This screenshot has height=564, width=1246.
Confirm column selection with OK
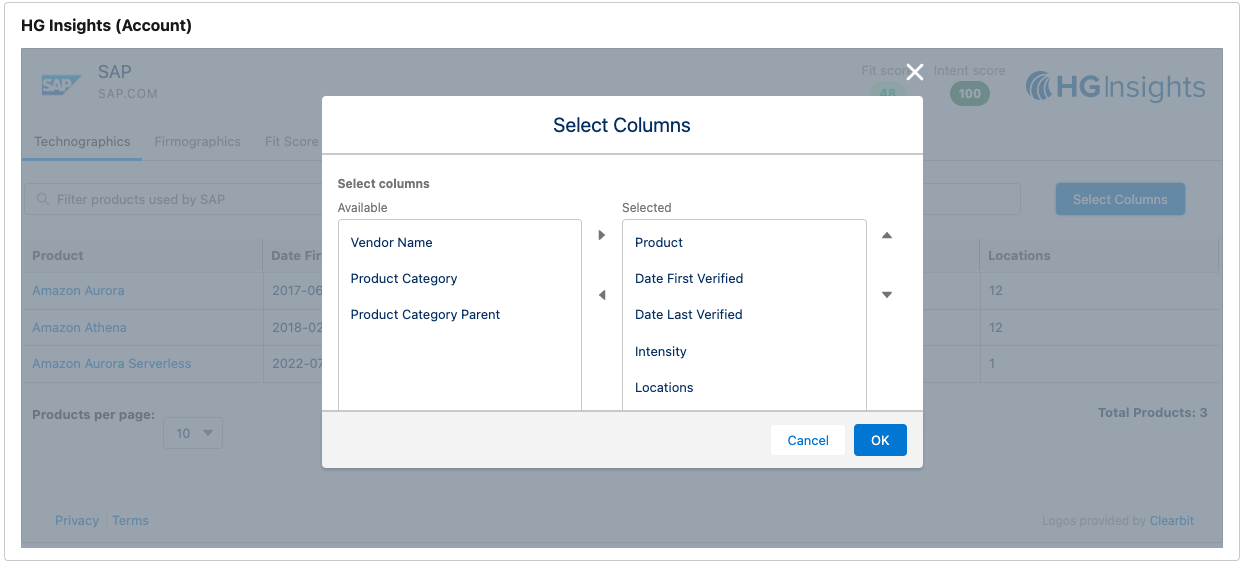point(880,440)
